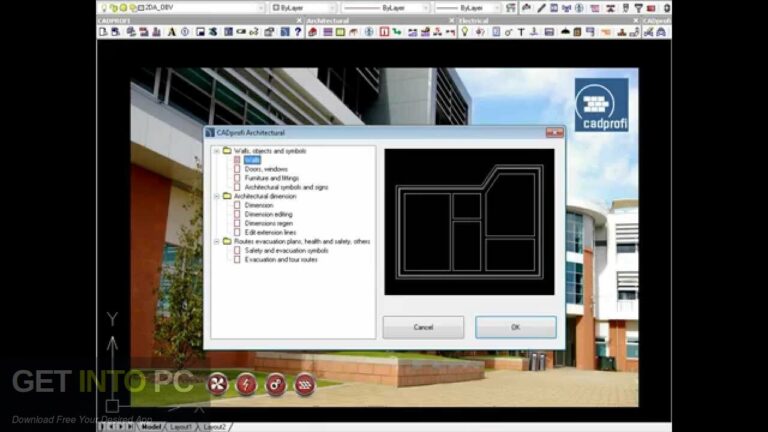Collapse the Walls, objects and symbols folder
This screenshot has height=432, width=768.
click(216, 151)
